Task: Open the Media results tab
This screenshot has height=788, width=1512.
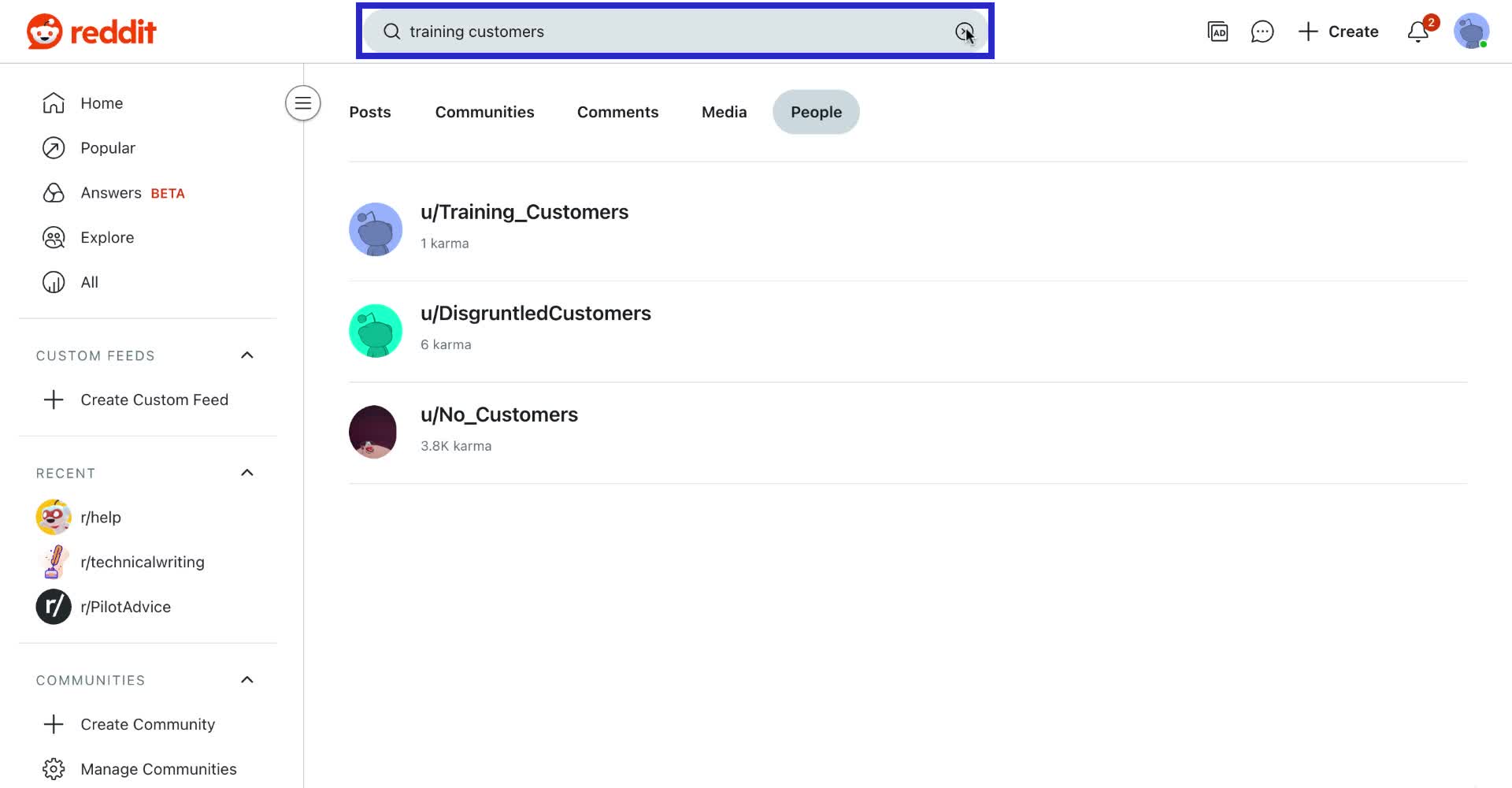Action: pyautogui.click(x=723, y=112)
